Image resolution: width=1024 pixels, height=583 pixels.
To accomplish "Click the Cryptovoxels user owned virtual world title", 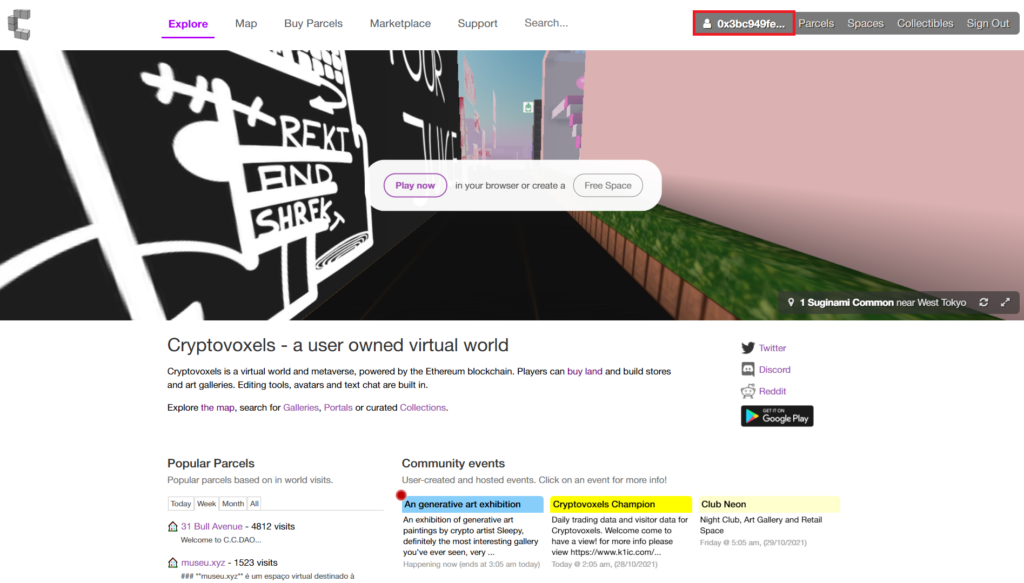I will click(x=338, y=345).
